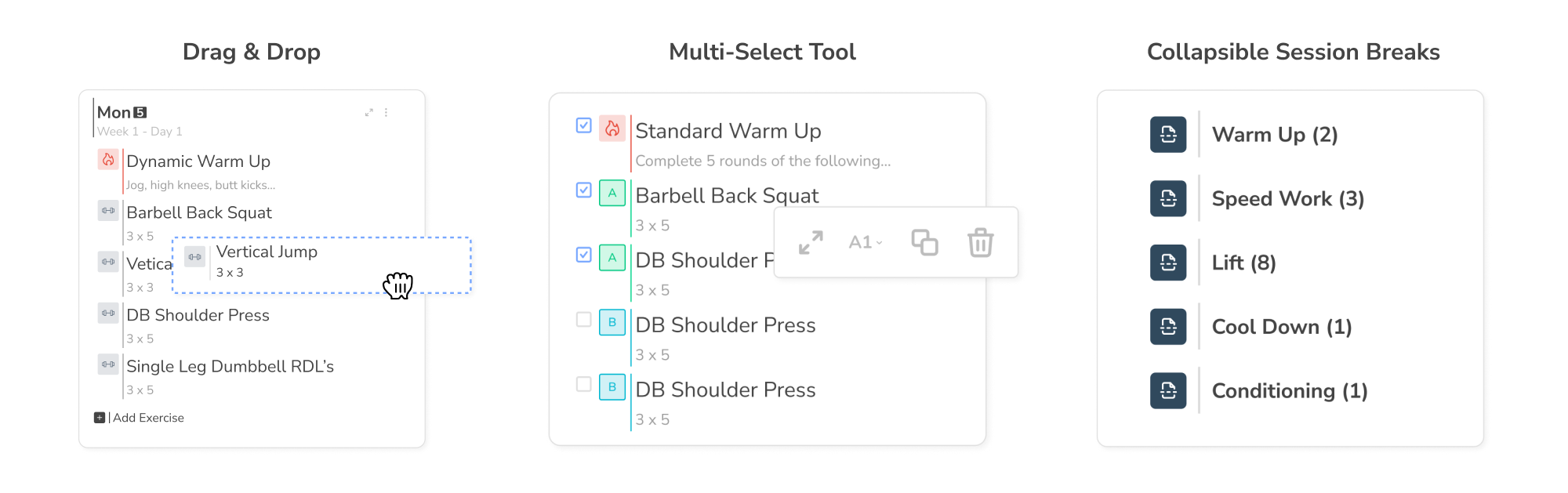Click the expand arrows icon in multi-select toolbar
The height and width of the screenshot is (493, 1568).
(x=811, y=243)
